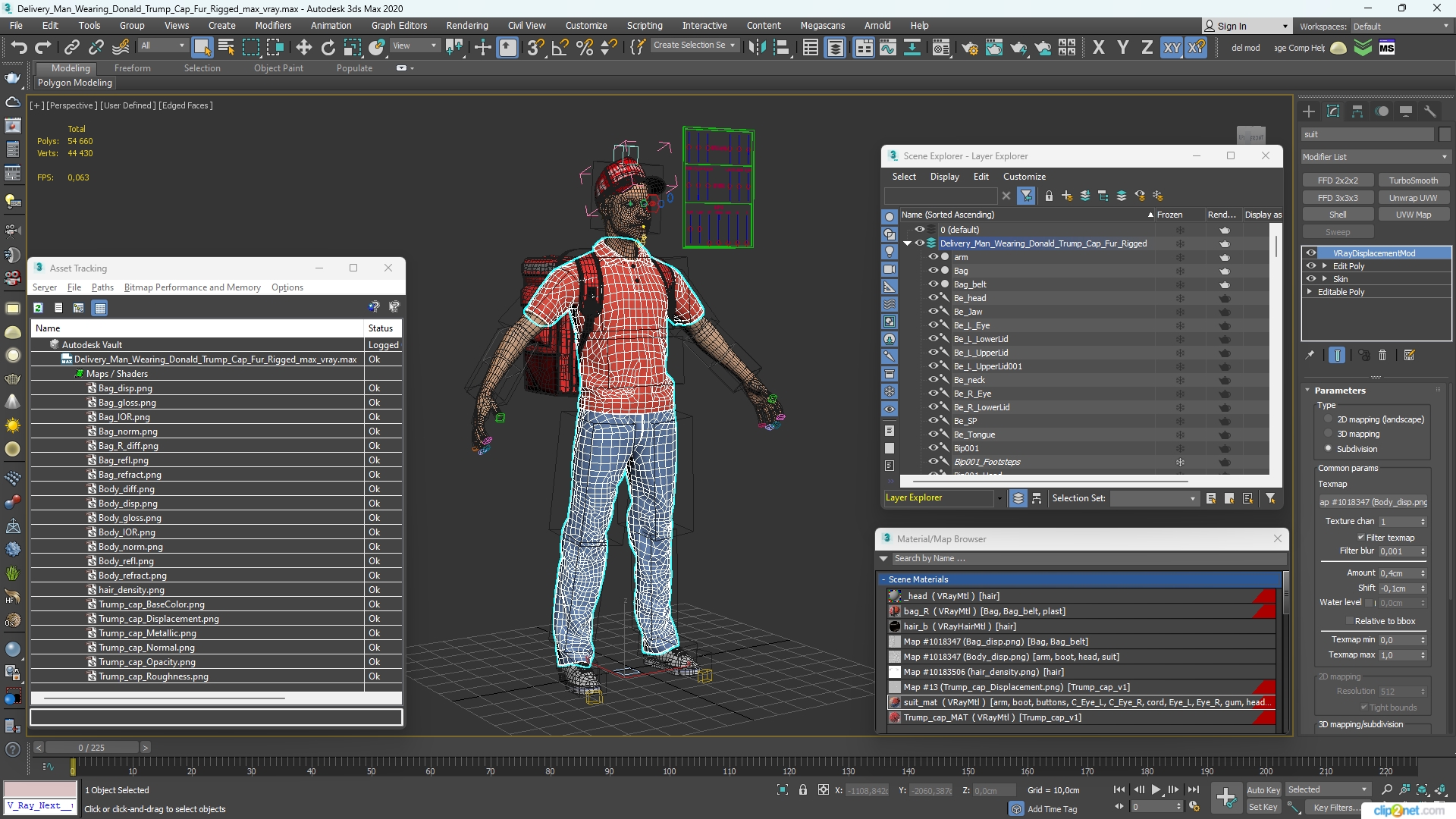This screenshot has width=1456, height=819.
Task: Toggle the Percent Snap button
Action: click(x=584, y=48)
